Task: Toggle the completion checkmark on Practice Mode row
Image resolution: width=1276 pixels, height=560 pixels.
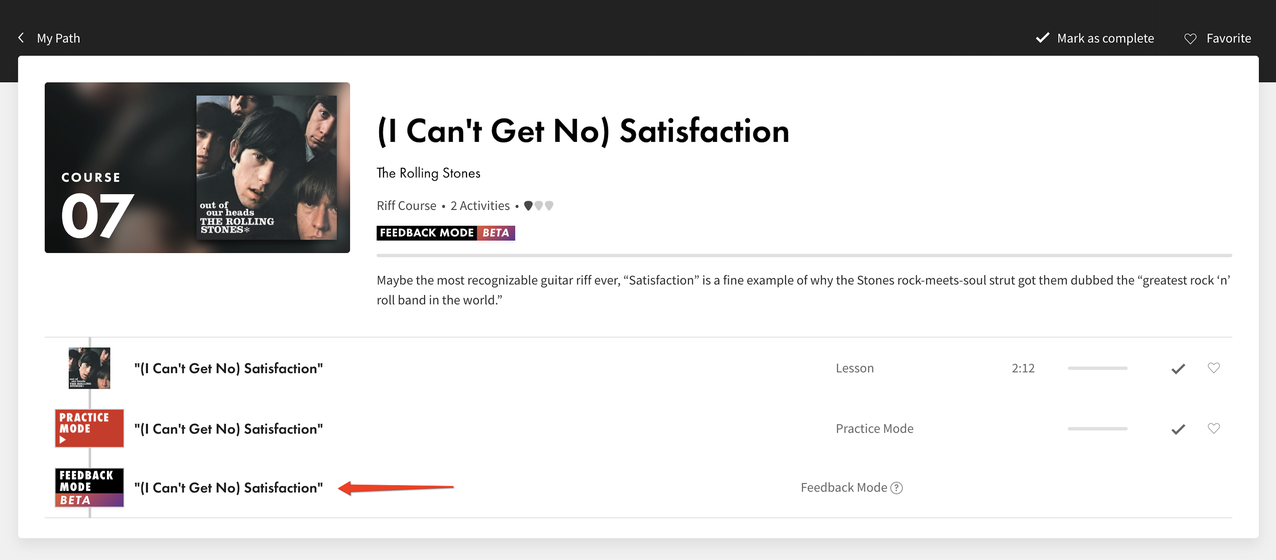Action: pos(1178,429)
